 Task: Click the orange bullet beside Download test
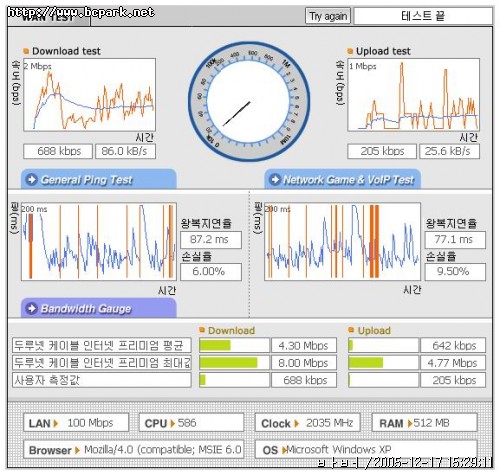coord(26,51)
